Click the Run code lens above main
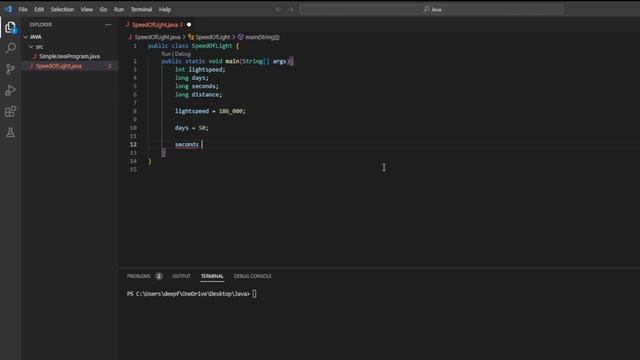Viewport: 640px width, 360px height. [x=166, y=54]
